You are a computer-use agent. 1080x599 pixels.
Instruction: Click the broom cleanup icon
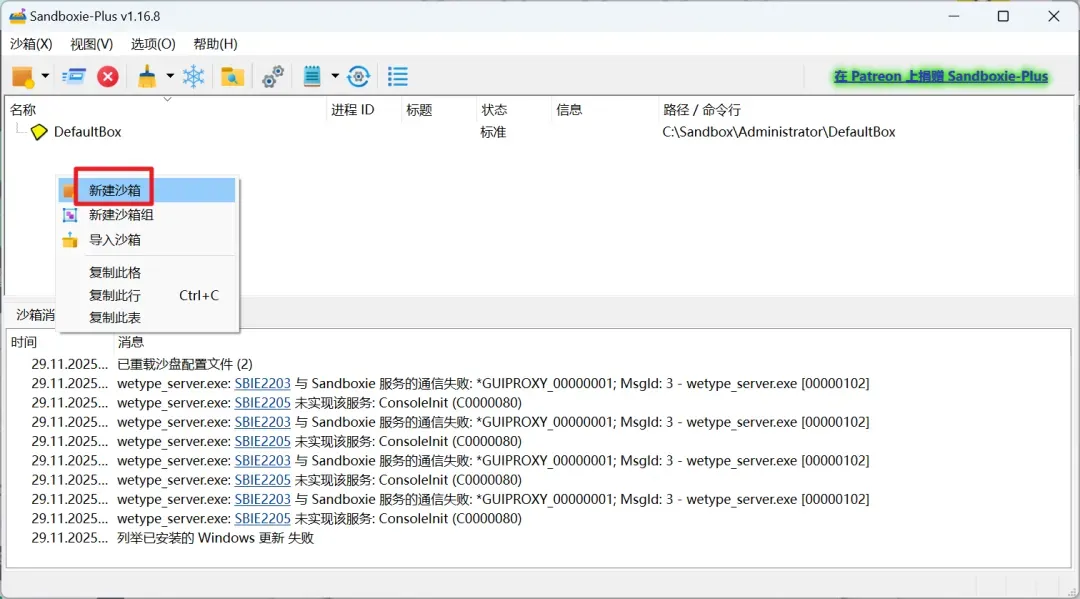pos(147,76)
